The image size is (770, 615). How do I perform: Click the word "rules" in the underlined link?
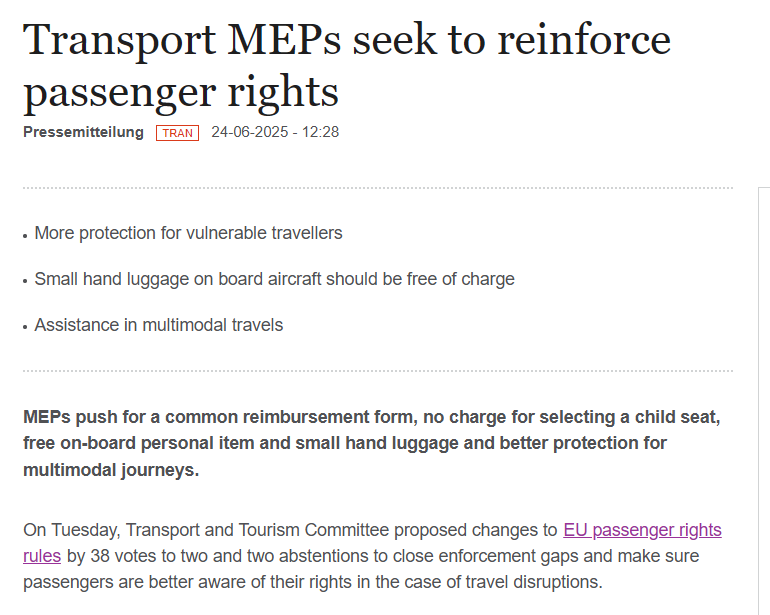point(42,556)
